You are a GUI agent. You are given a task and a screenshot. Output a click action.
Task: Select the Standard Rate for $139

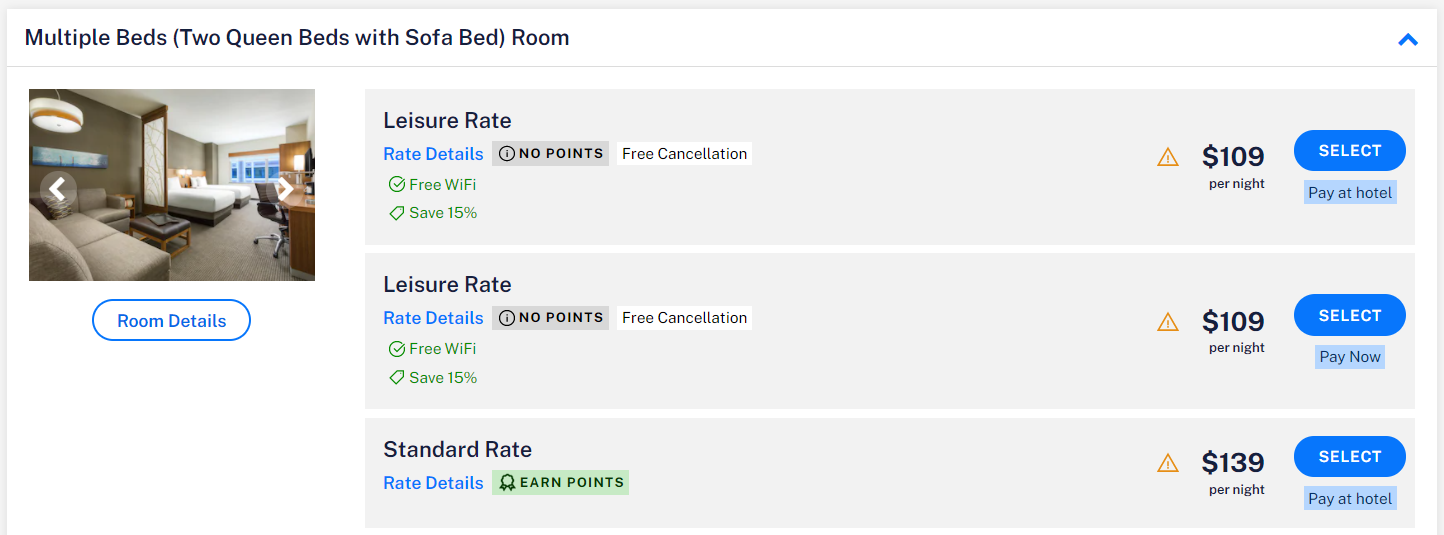[1349, 457]
